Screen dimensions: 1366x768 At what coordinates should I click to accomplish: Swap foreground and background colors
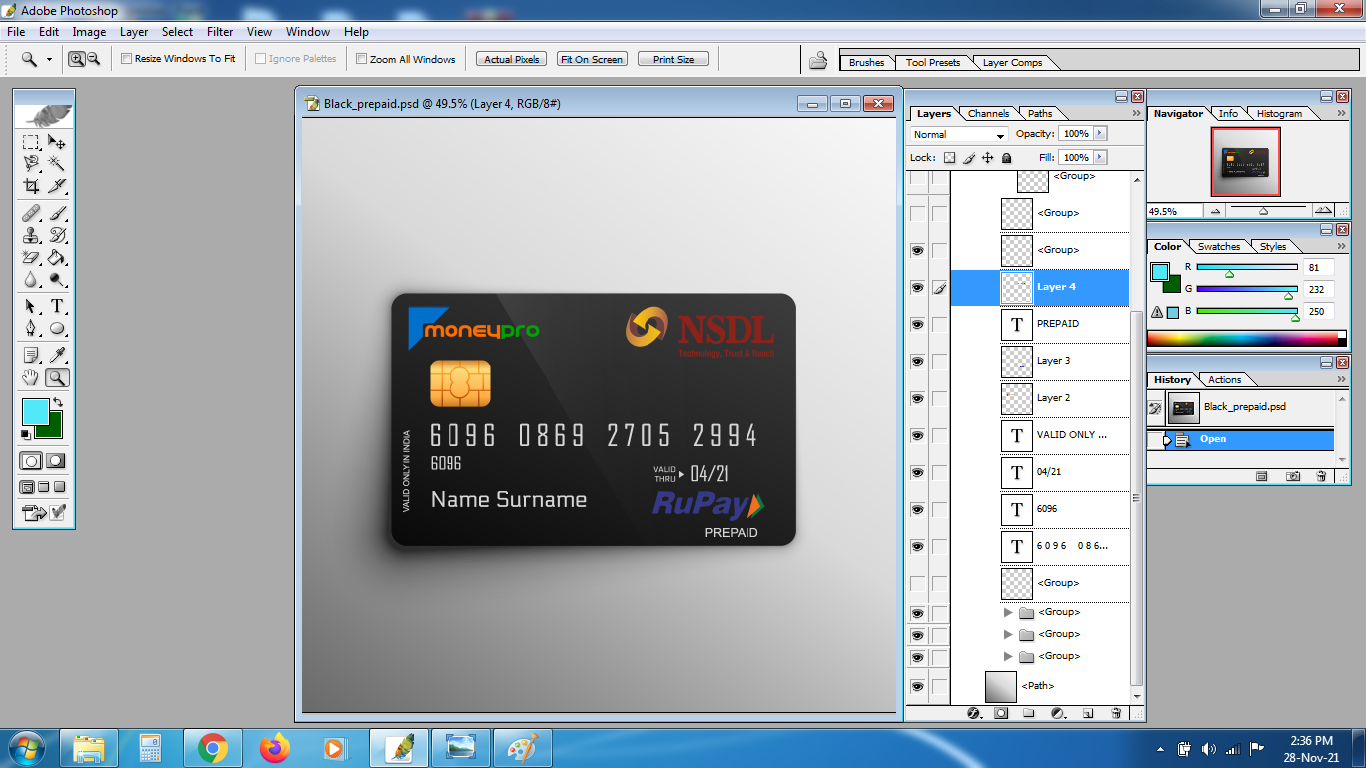(58, 402)
